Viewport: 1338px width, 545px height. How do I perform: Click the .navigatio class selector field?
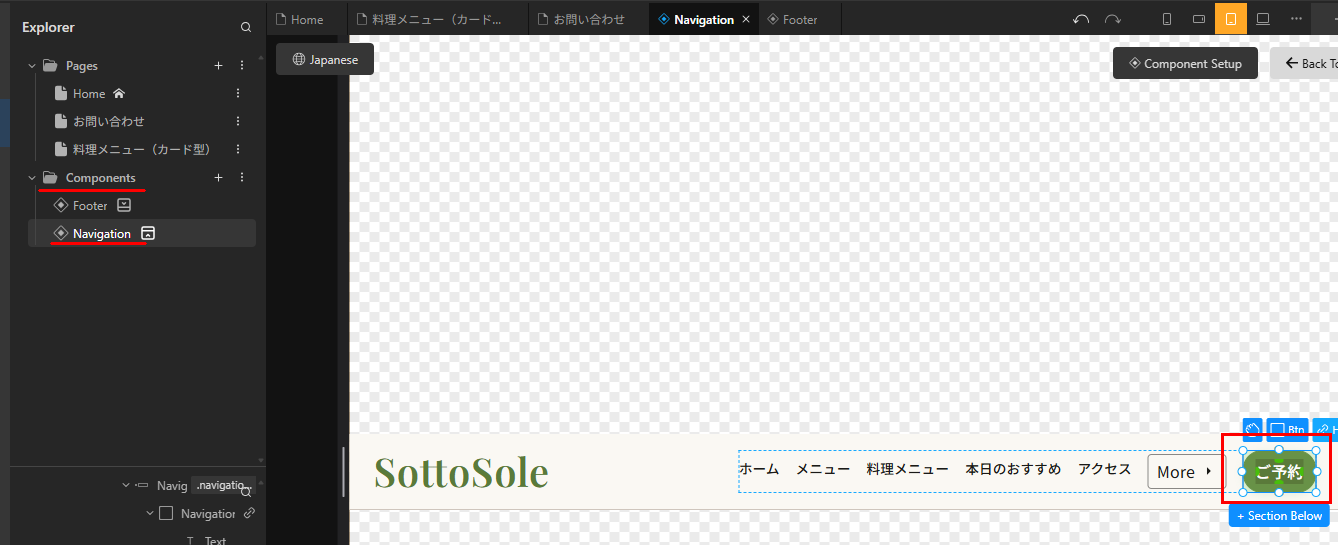tap(224, 485)
